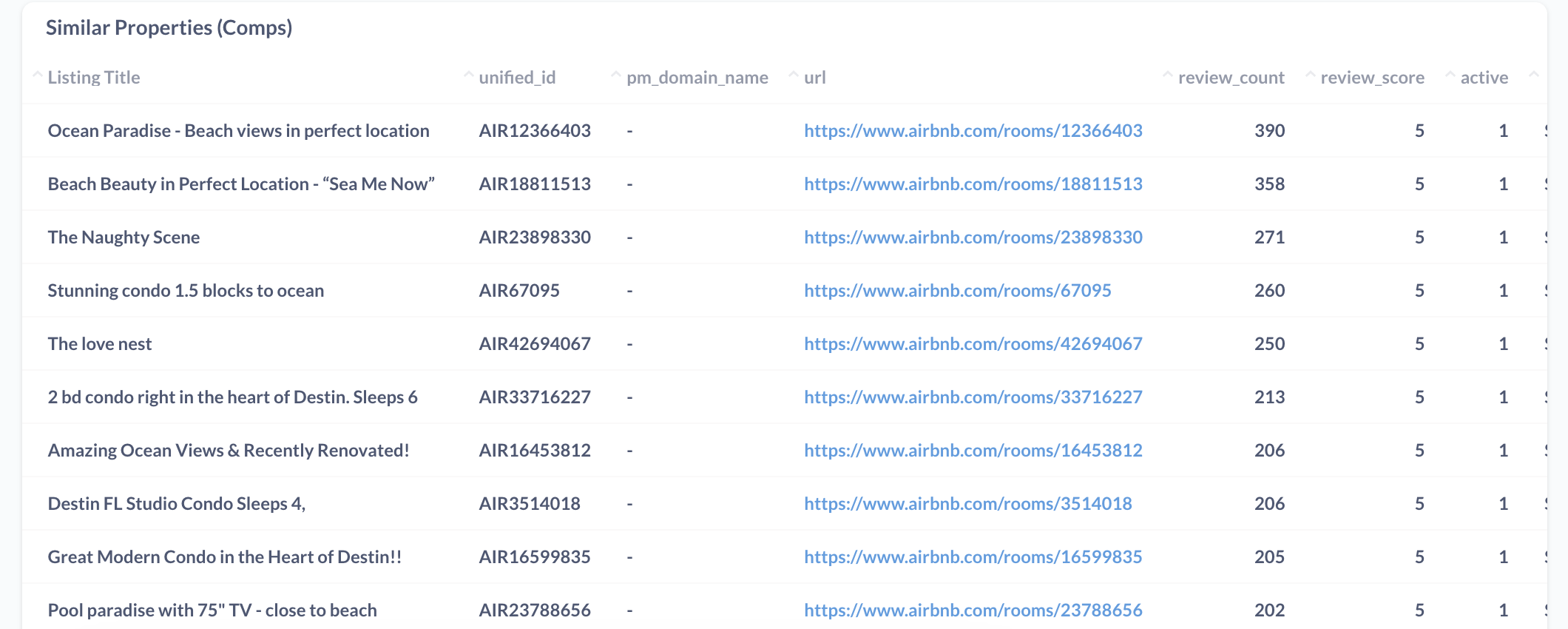Click unified id AIR33716227

pyautogui.click(x=535, y=397)
